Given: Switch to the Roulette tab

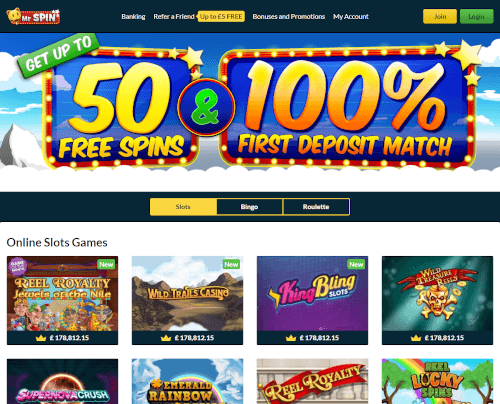Looking at the screenshot, I should point(316,207).
